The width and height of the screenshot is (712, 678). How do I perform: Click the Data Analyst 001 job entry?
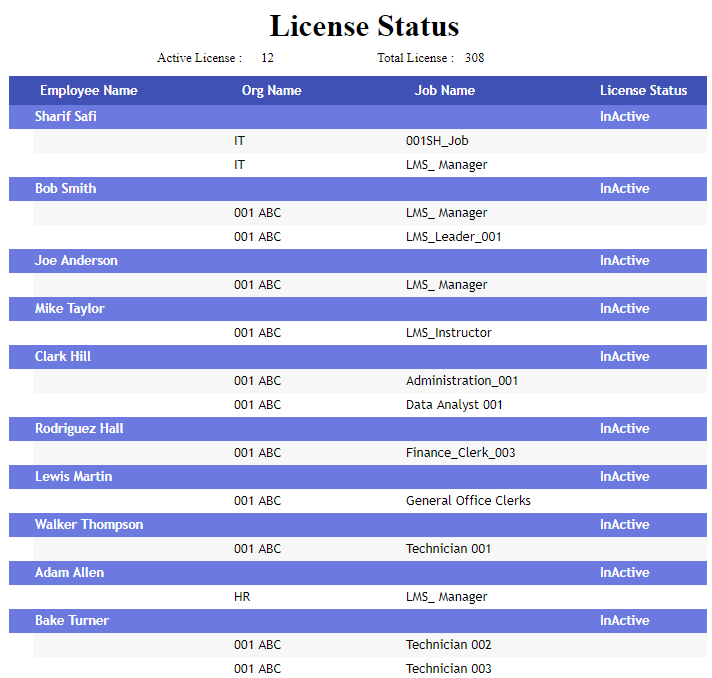coord(454,405)
